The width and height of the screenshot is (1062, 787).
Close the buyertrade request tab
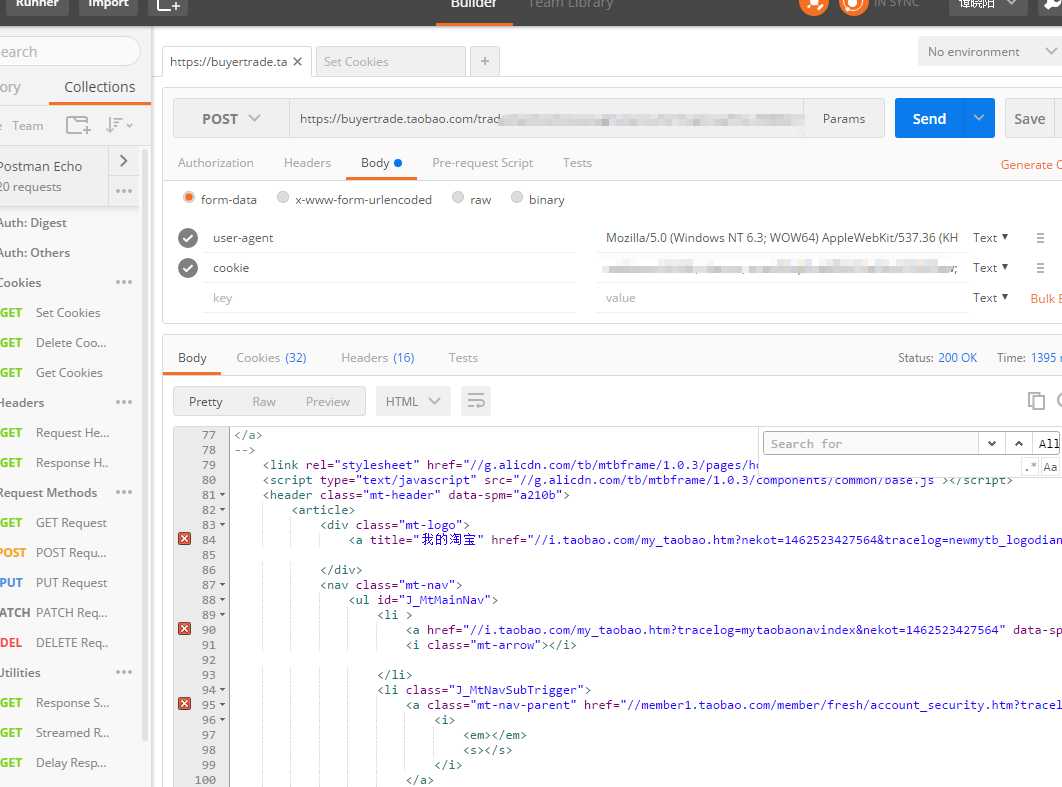(x=297, y=62)
